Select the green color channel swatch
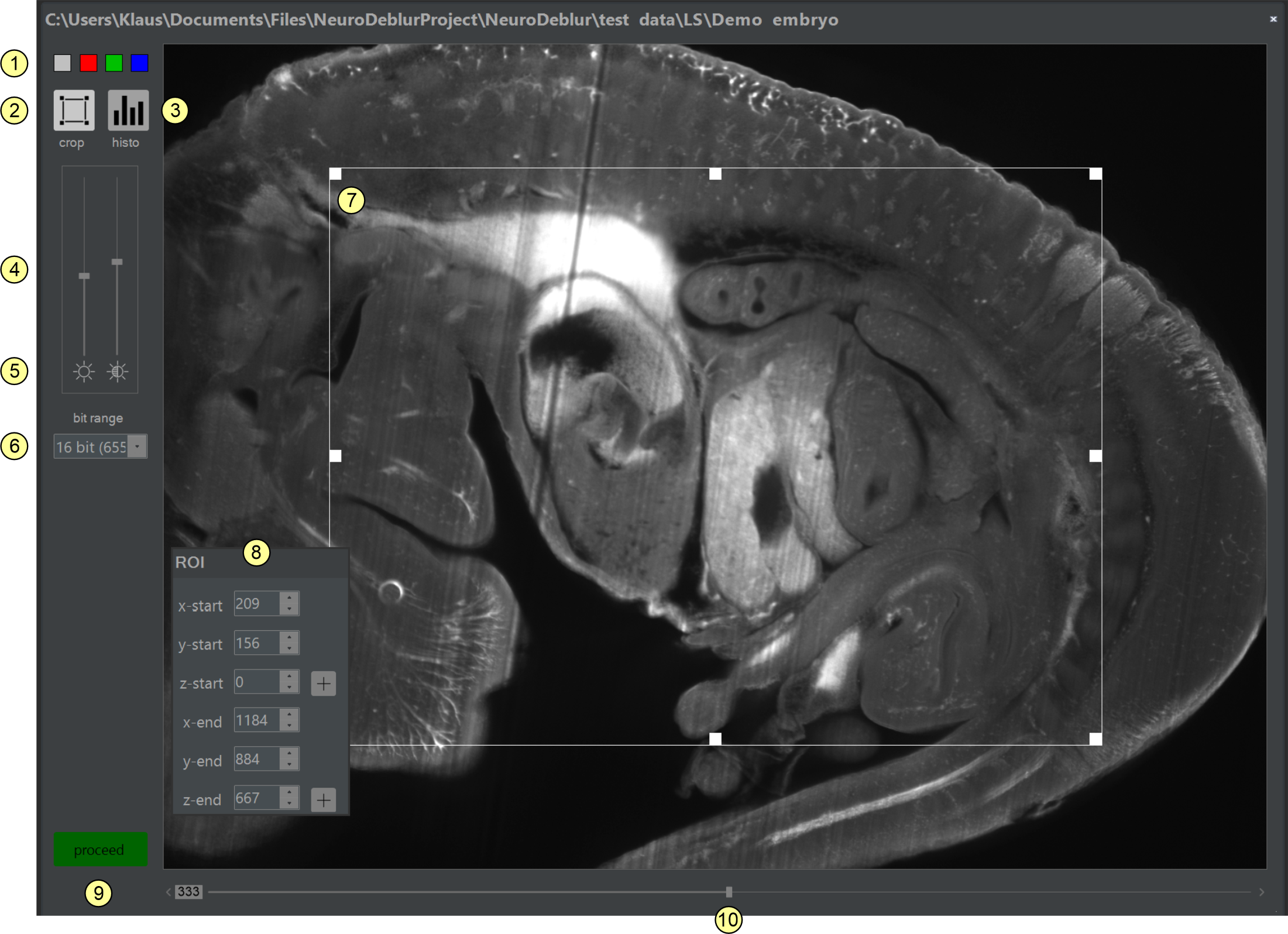 (x=114, y=63)
